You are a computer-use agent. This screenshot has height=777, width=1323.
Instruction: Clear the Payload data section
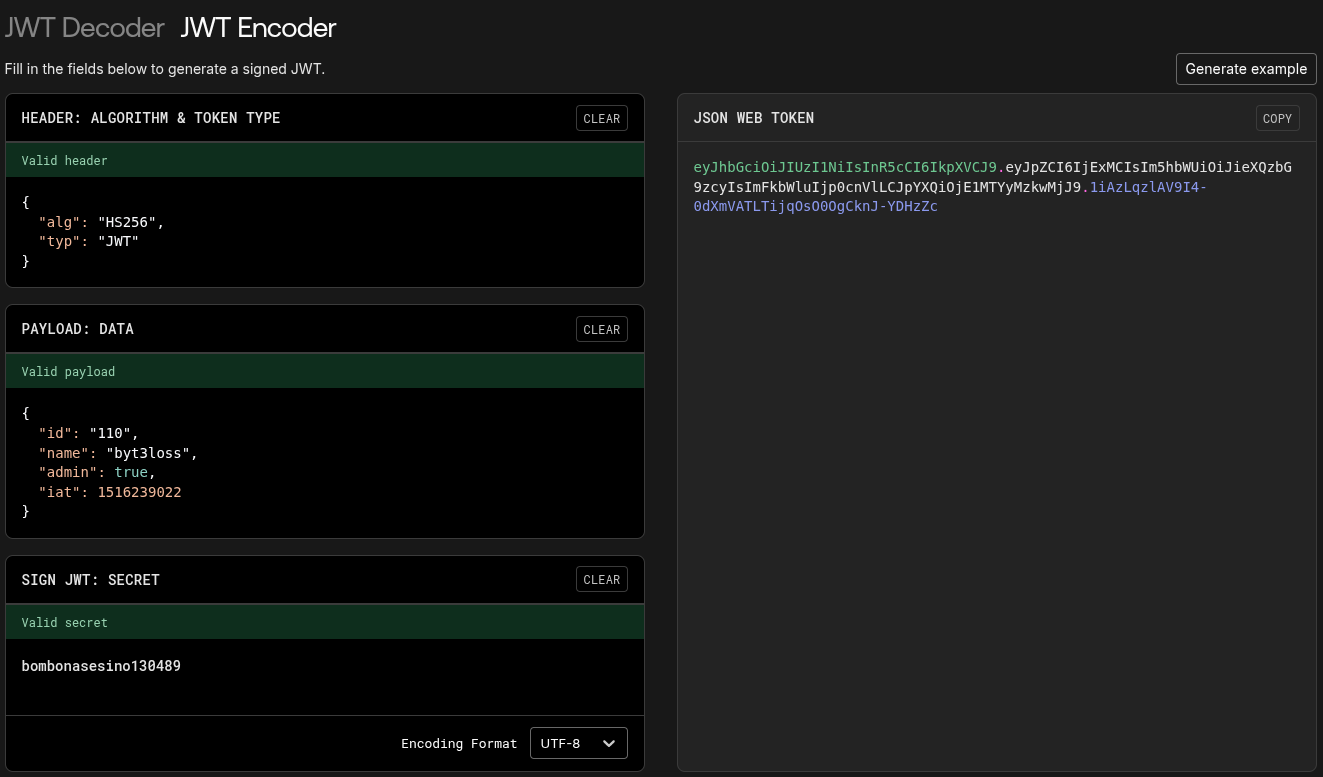pyautogui.click(x=601, y=329)
